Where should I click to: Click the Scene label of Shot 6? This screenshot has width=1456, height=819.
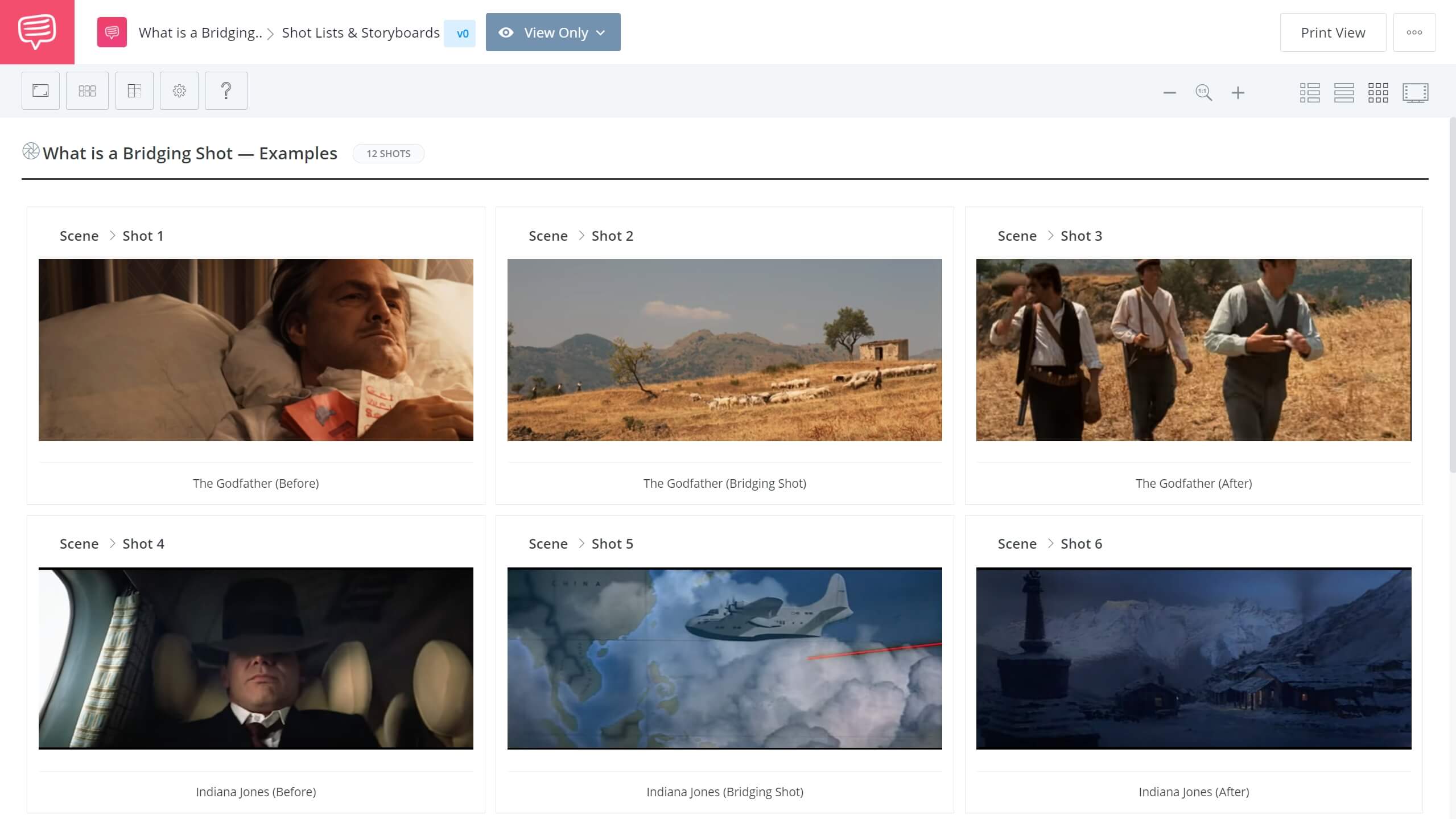click(x=1017, y=544)
